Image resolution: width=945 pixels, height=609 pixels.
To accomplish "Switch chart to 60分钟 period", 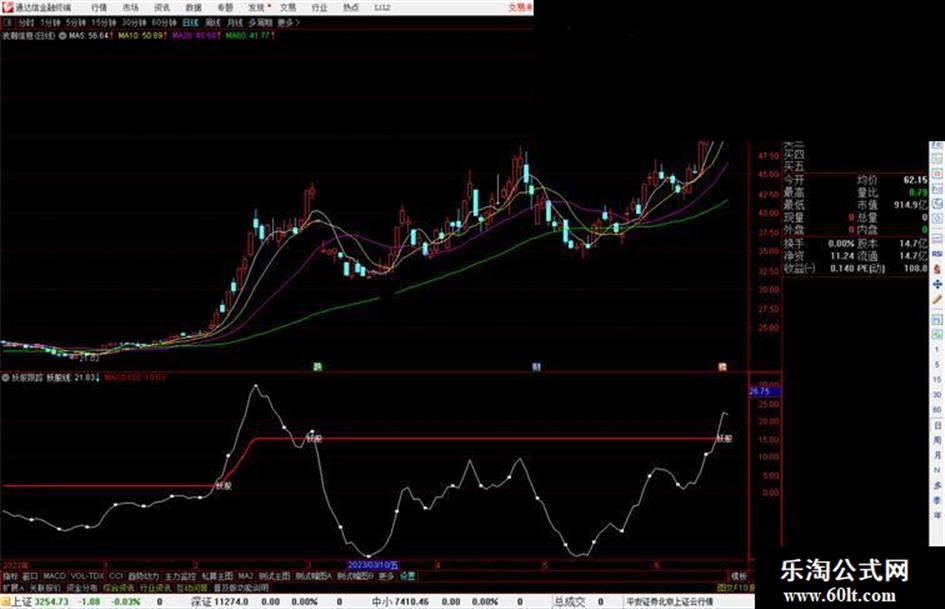I will pos(163,23).
